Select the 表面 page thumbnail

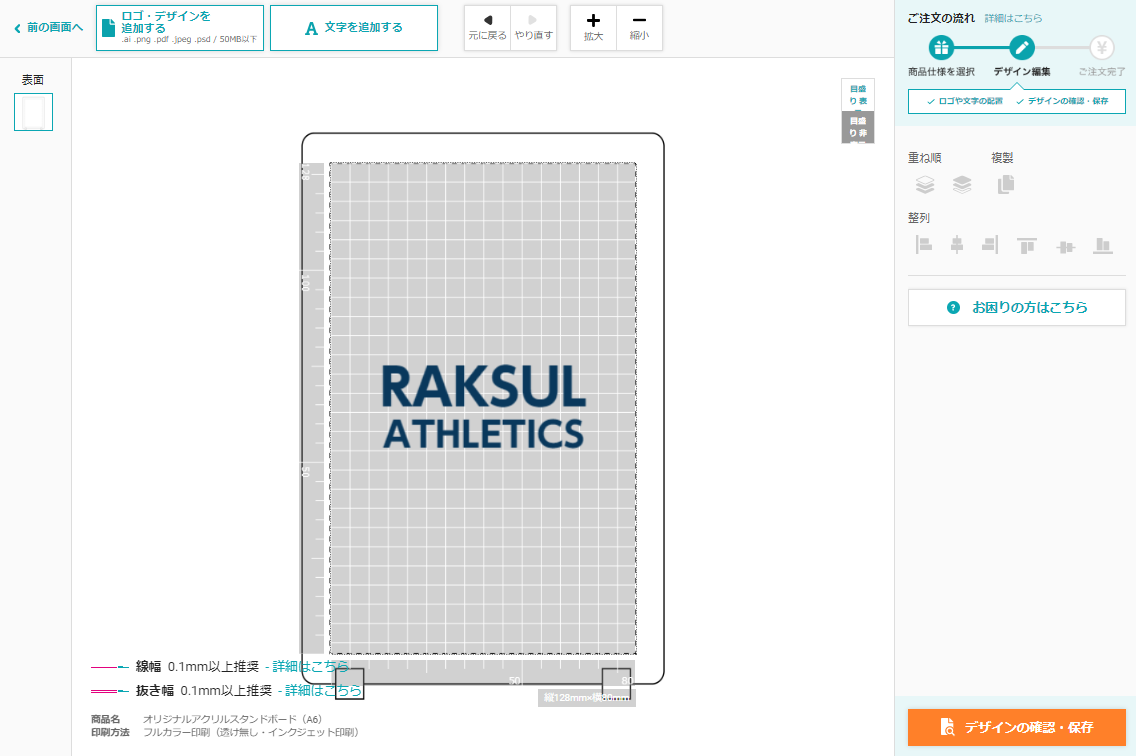tap(33, 112)
